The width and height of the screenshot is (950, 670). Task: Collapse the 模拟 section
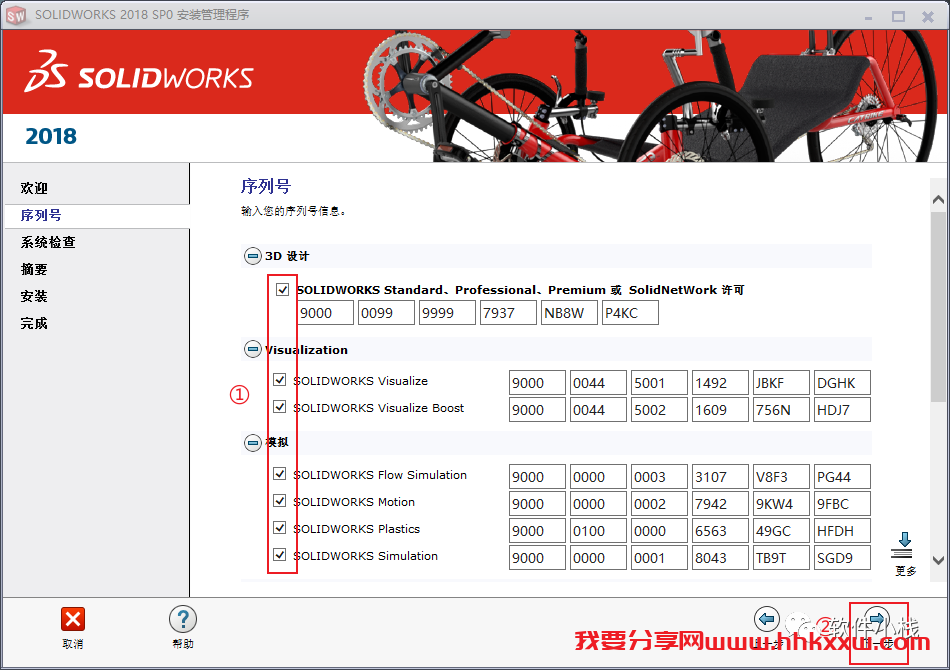pos(252,443)
